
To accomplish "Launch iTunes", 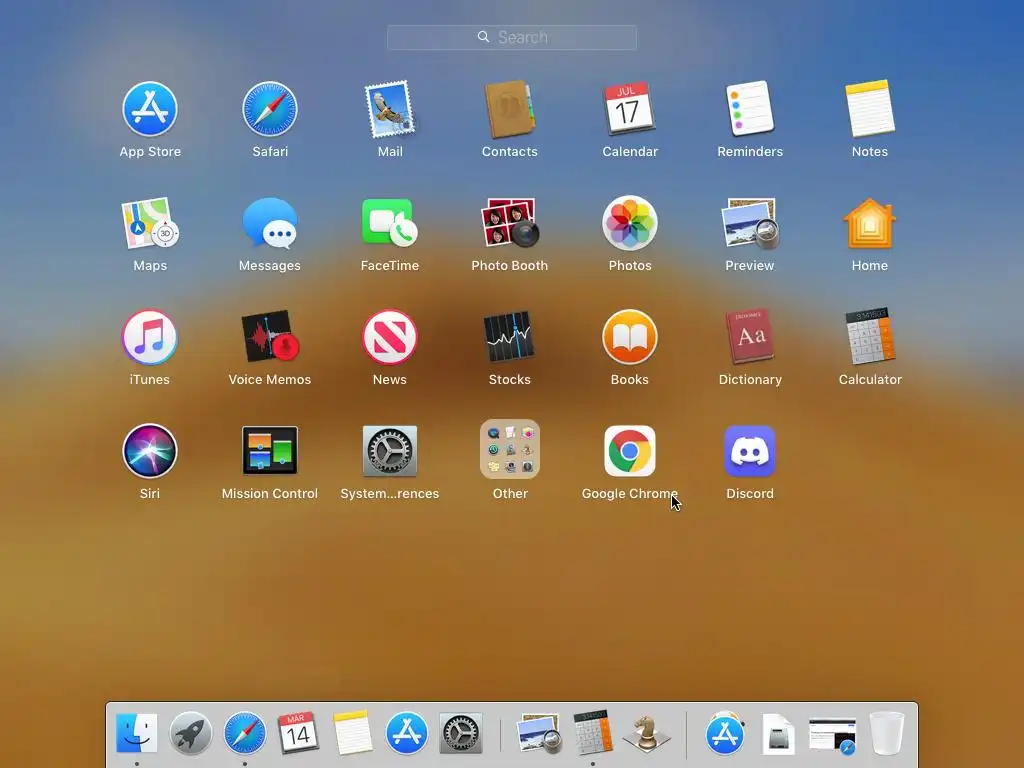I will click(150, 337).
